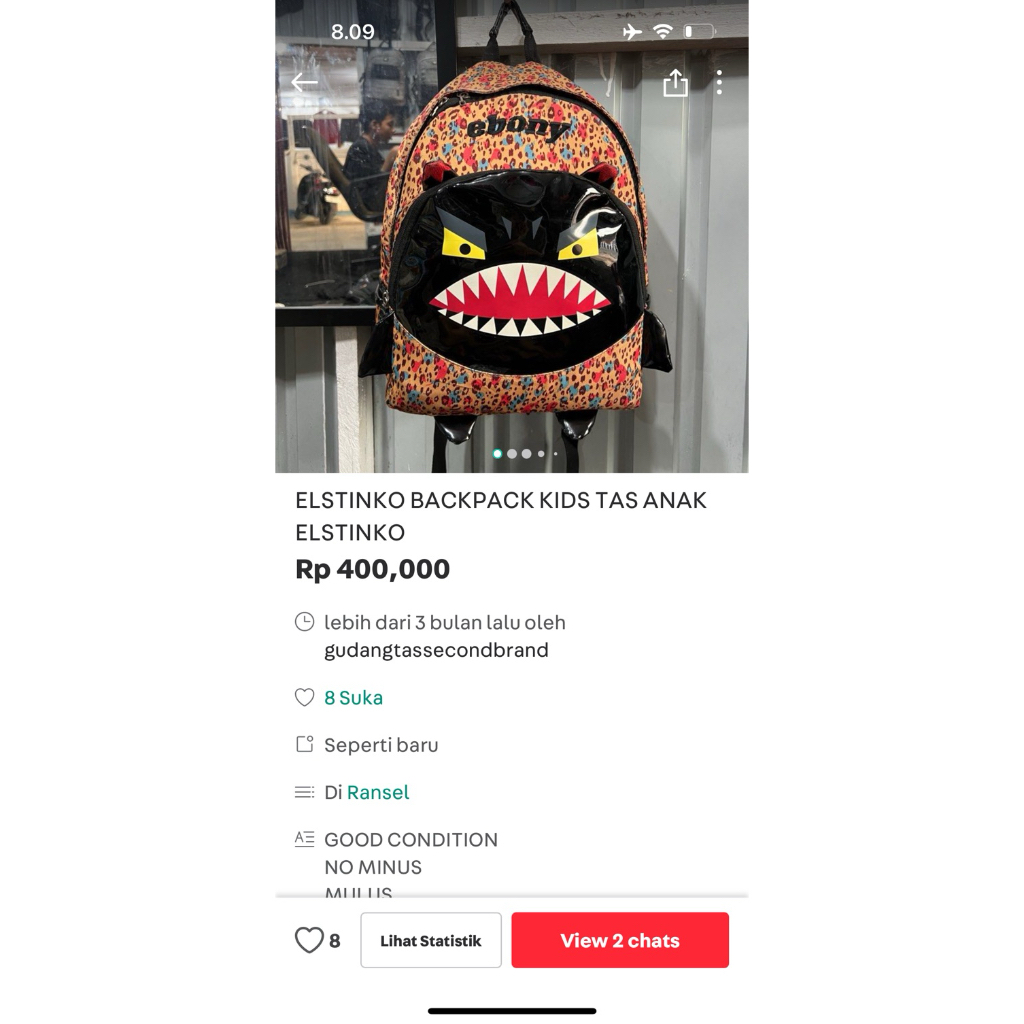The image size is (1024, 1024).
Task: Toggle the heart like button with count 8
Action: 317,940
